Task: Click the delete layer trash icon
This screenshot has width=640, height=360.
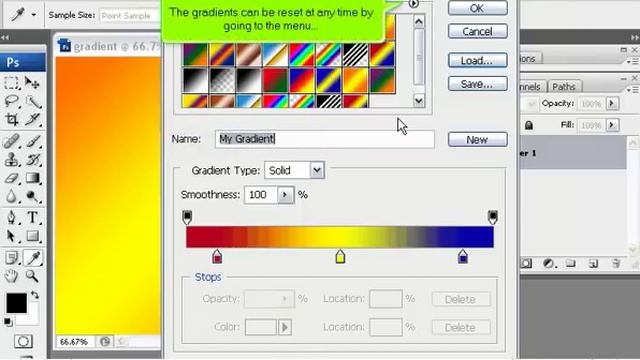Action: pyautogui.click(x=616, y=263)
